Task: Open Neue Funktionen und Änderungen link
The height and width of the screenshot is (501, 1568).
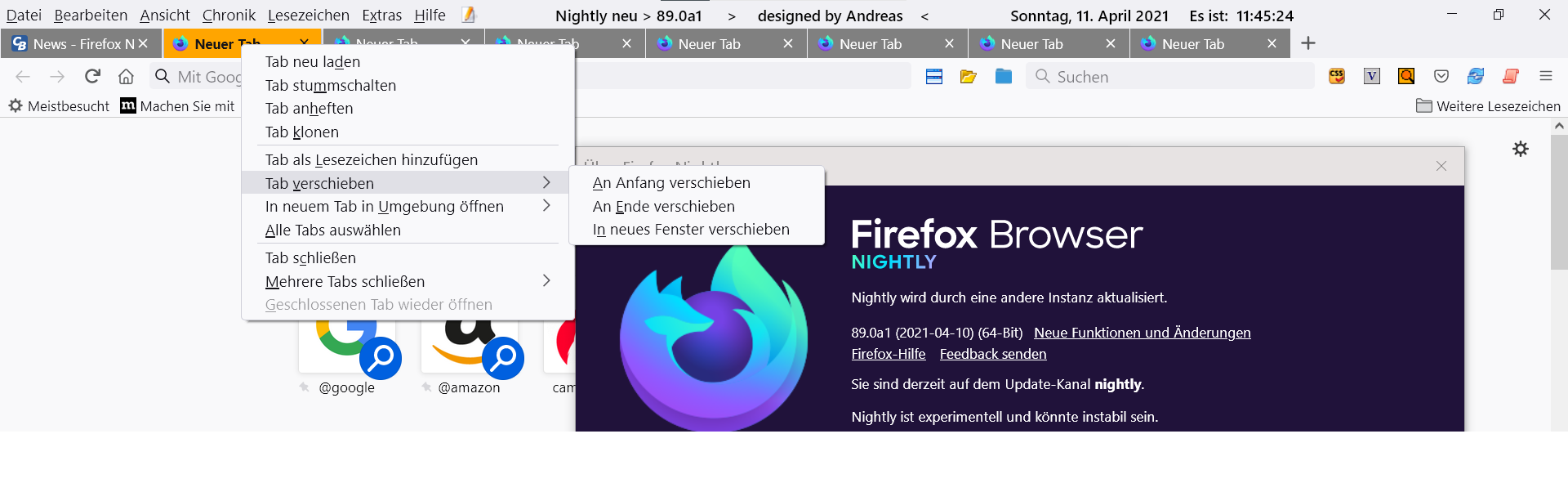Action: 1142,333
